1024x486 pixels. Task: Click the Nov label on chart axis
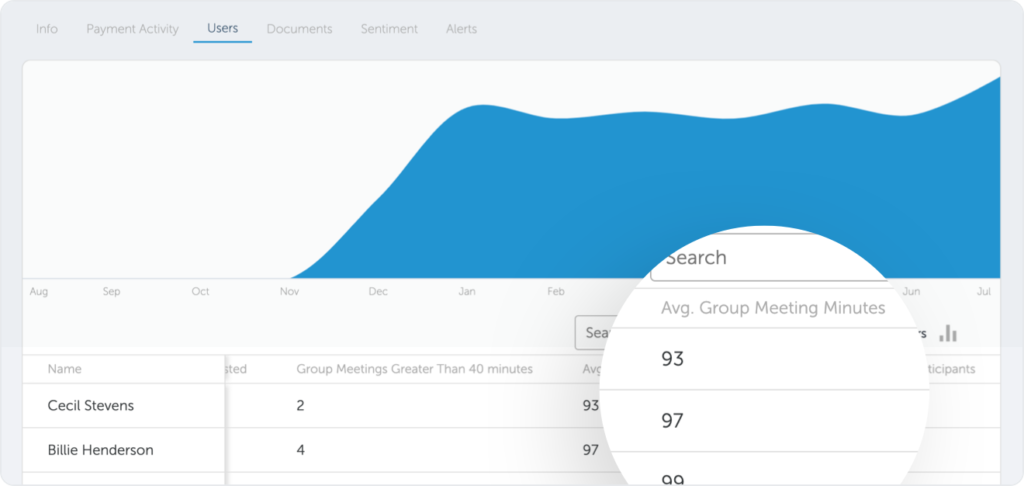(289, 291)
